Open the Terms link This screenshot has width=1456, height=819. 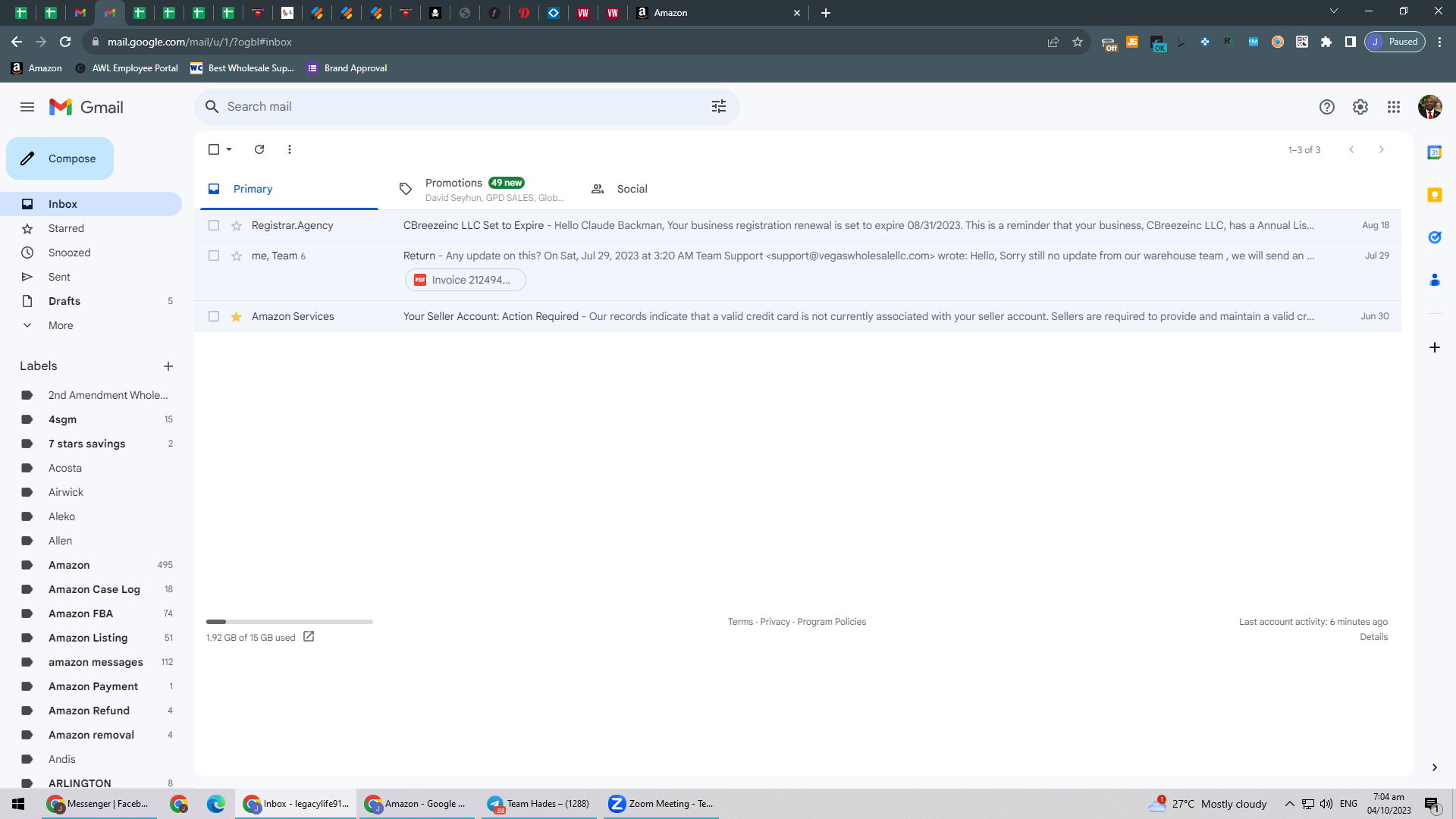[740, 622]
